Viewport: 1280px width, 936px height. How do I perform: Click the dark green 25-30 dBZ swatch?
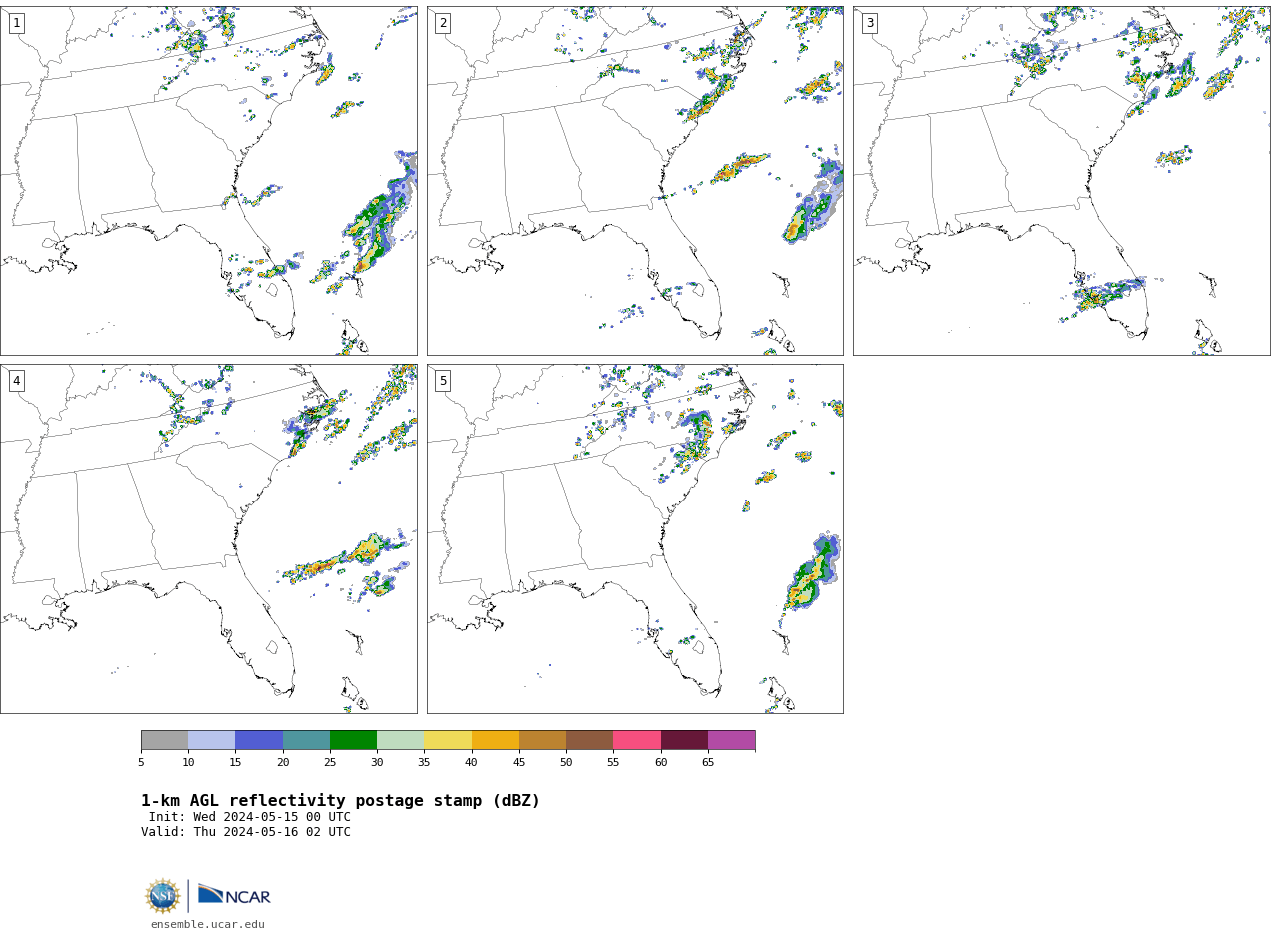tap(353, 740)
